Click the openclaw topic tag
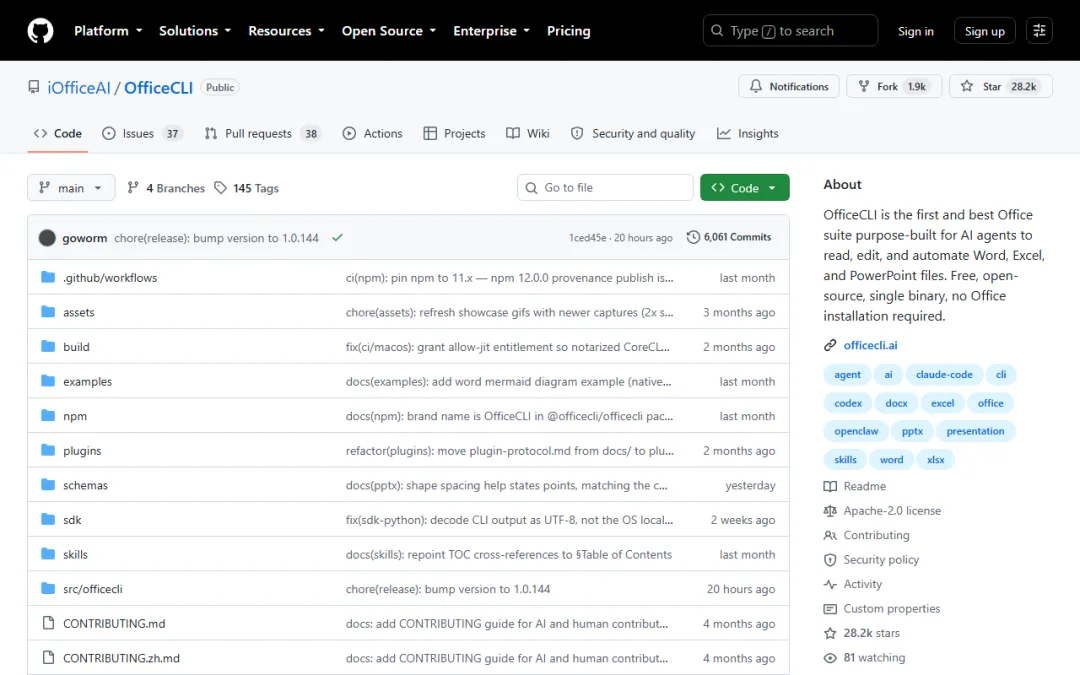This screenshot has height=675, width=1080. (856, 431)
